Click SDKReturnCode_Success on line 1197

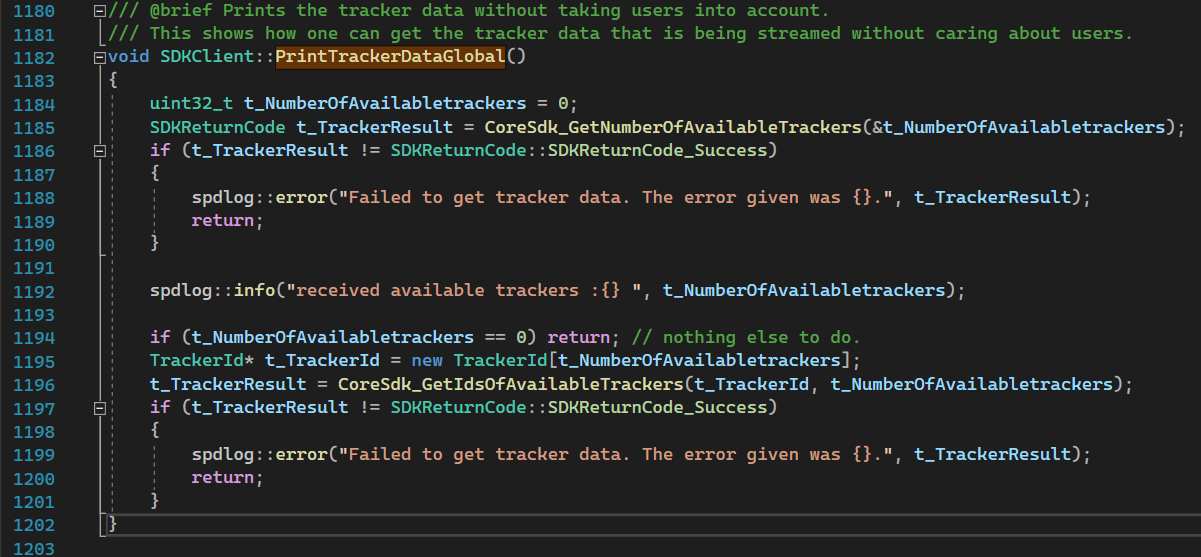tap(658, 408)
